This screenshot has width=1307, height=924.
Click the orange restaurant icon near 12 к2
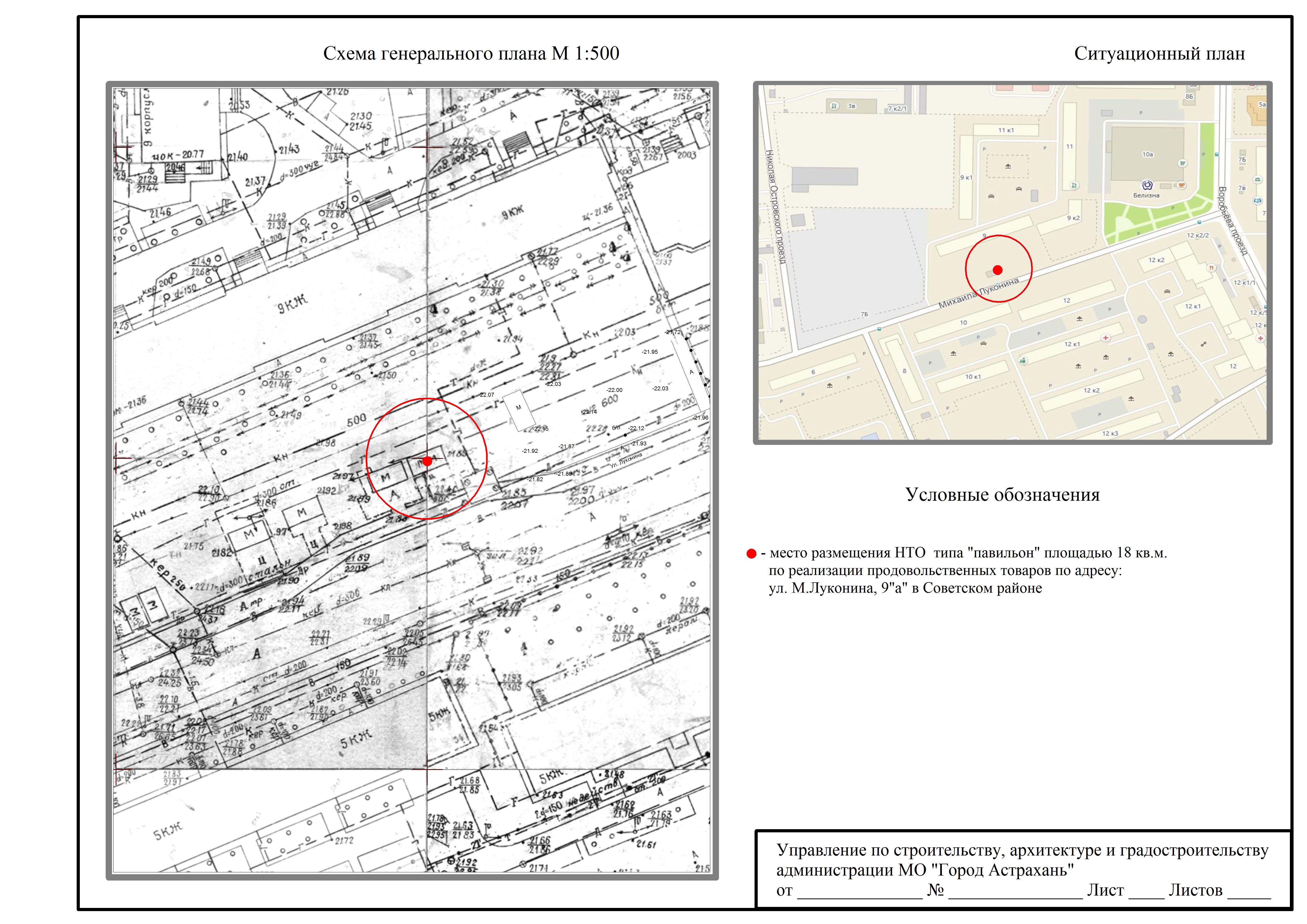pyautogui.click(x=1211, y=268)
